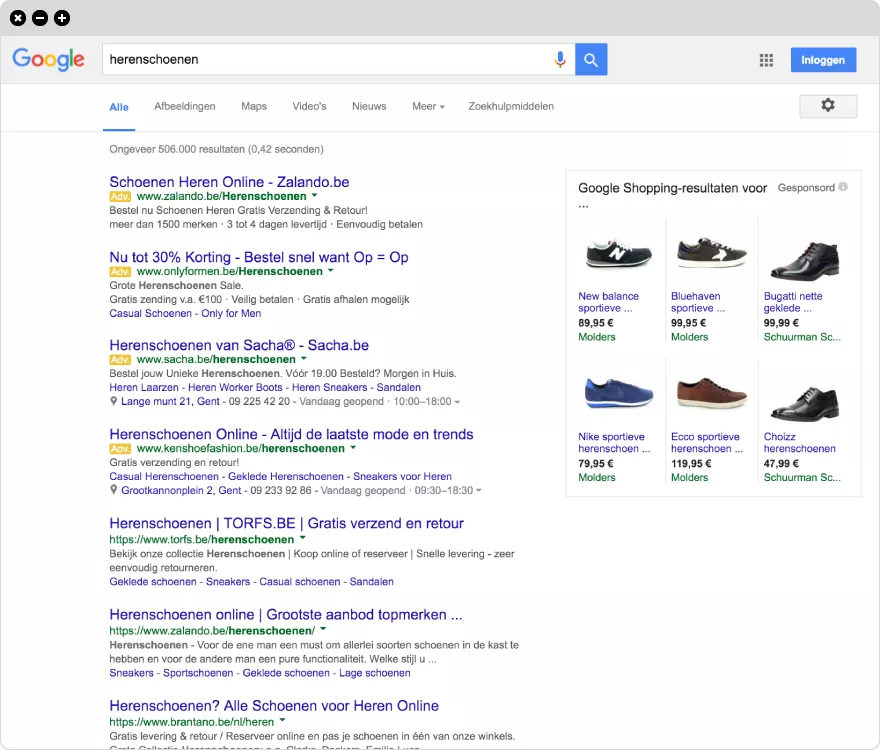Open Herenschoenen online Grootste aanbod topmerken link

(286, 615)
